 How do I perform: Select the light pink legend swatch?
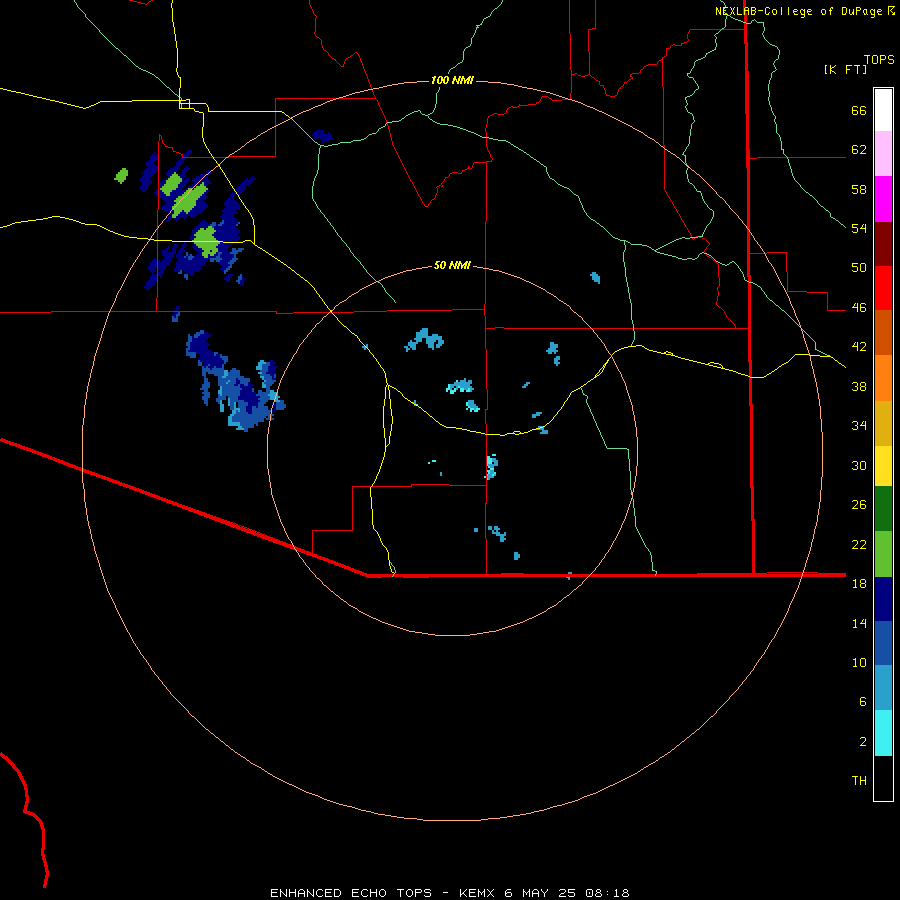click(883, 153)
